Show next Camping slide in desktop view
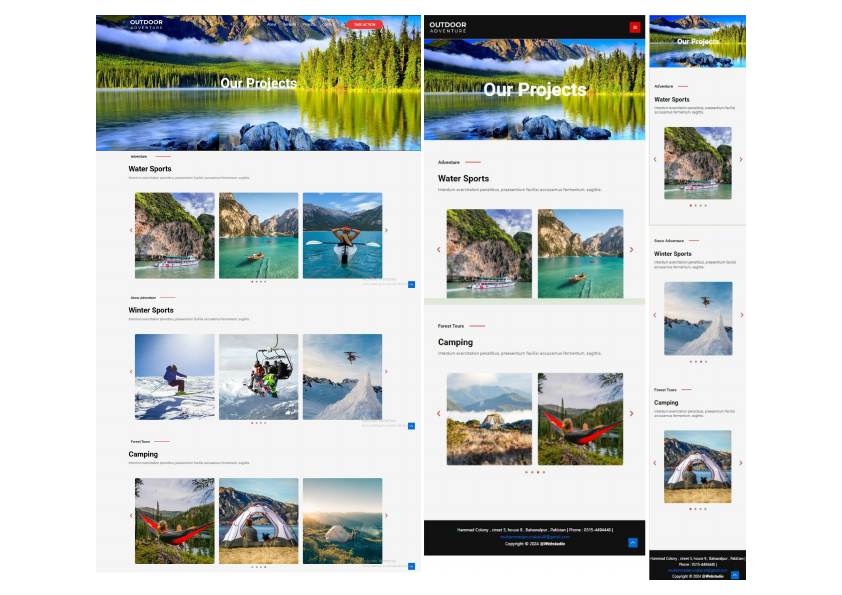842x595 pixels. (x=386, y=516)
